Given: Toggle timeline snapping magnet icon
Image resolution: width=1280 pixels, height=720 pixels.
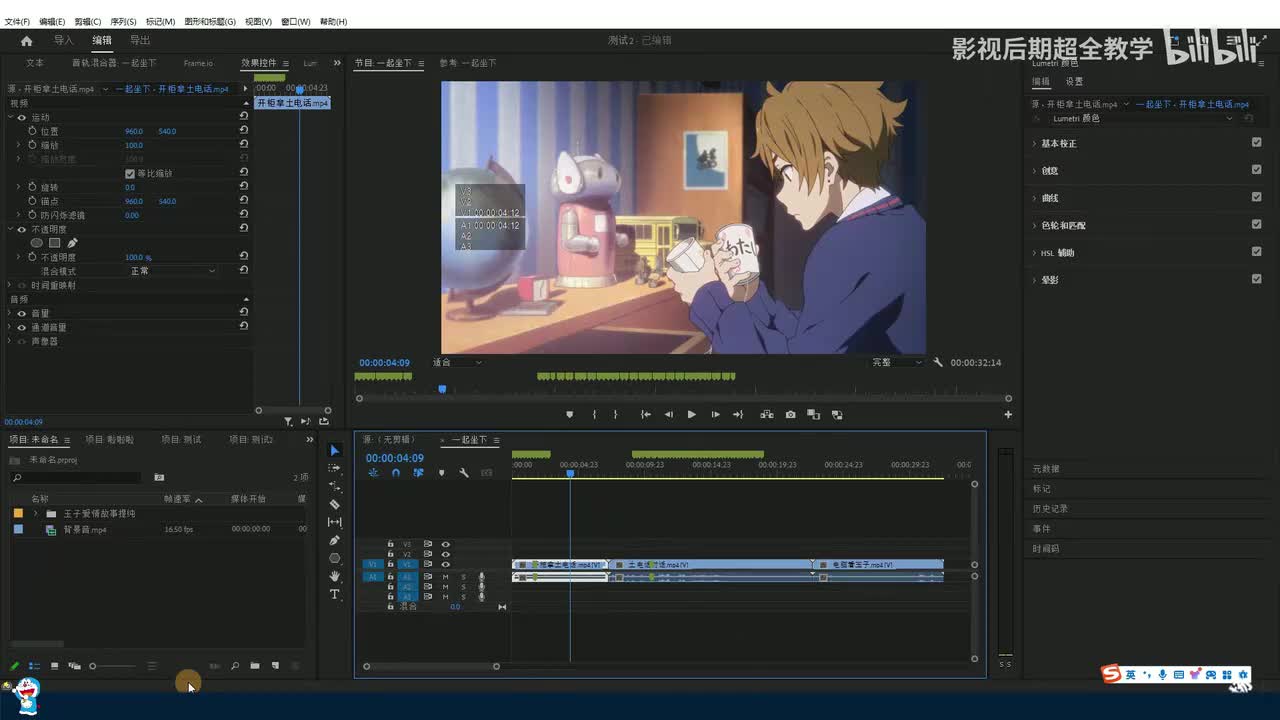Looking at the screenshot, I should pyautogui.click(x=396, y=473).
